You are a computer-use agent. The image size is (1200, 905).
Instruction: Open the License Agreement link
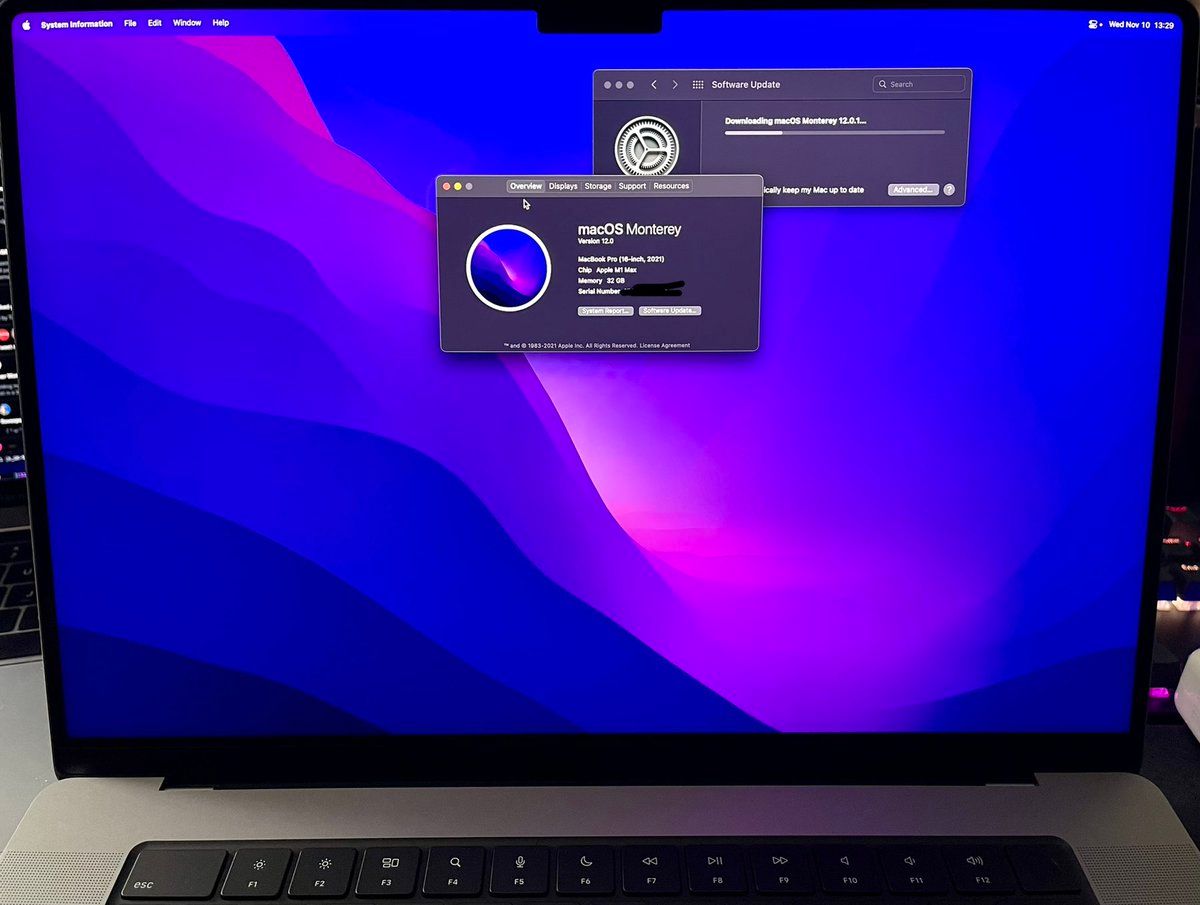coord(665,345)
